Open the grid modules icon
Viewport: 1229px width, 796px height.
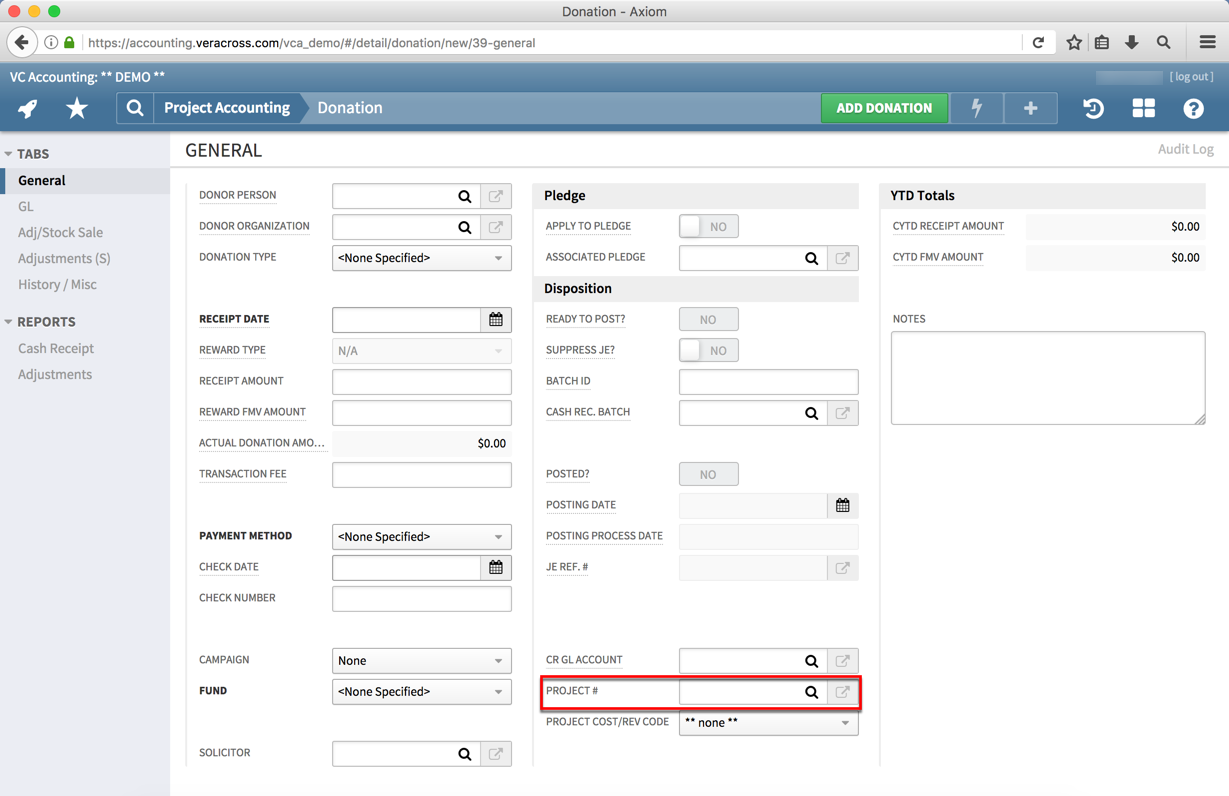click(1143, 108)
